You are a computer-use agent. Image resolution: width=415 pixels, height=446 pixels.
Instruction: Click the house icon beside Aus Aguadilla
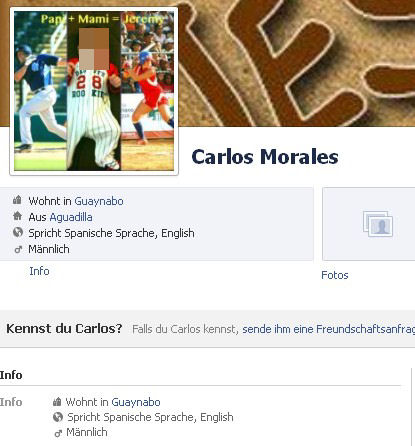(x=17, y=216)
